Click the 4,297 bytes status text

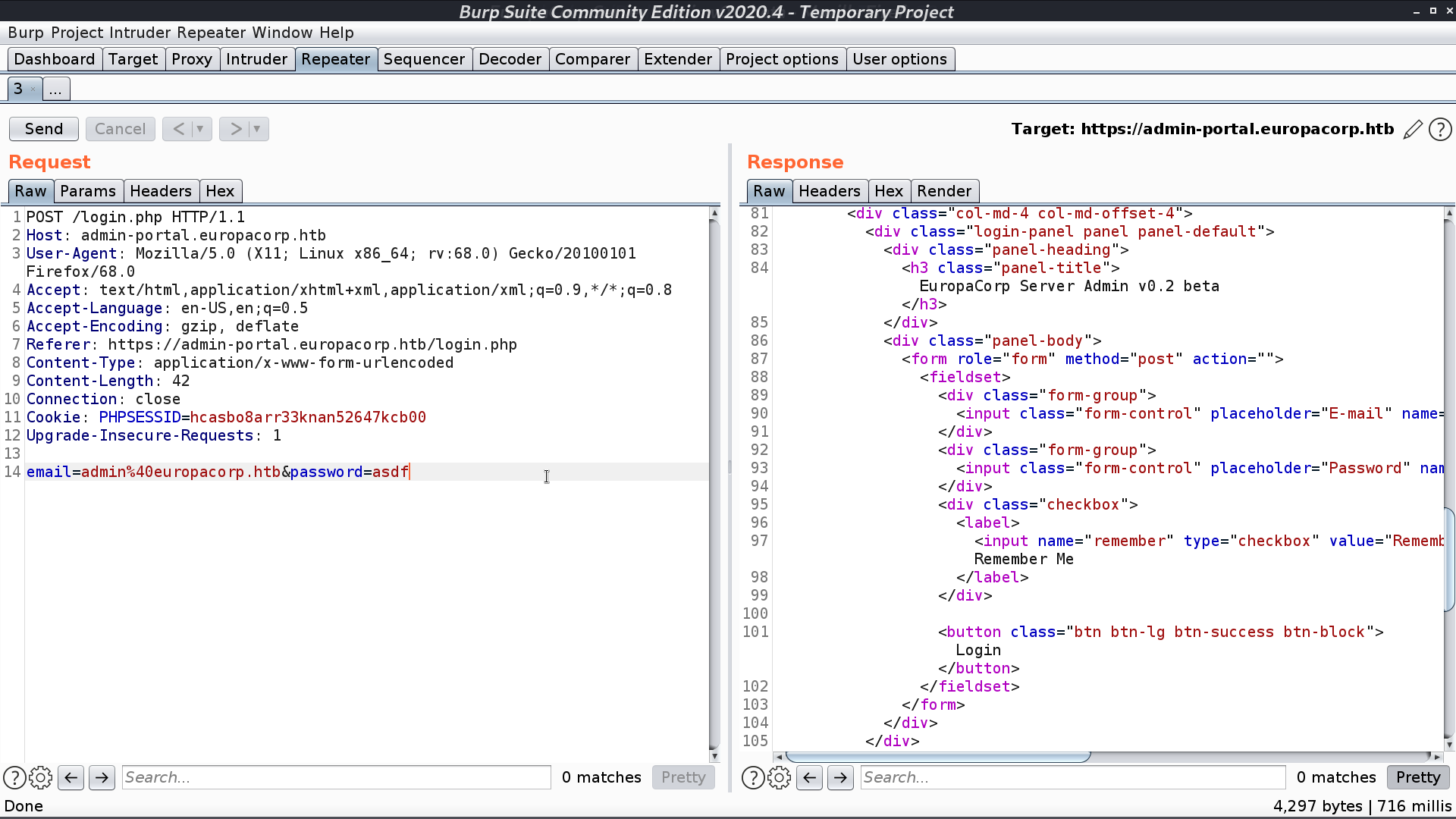click(x=1318, y=806)
